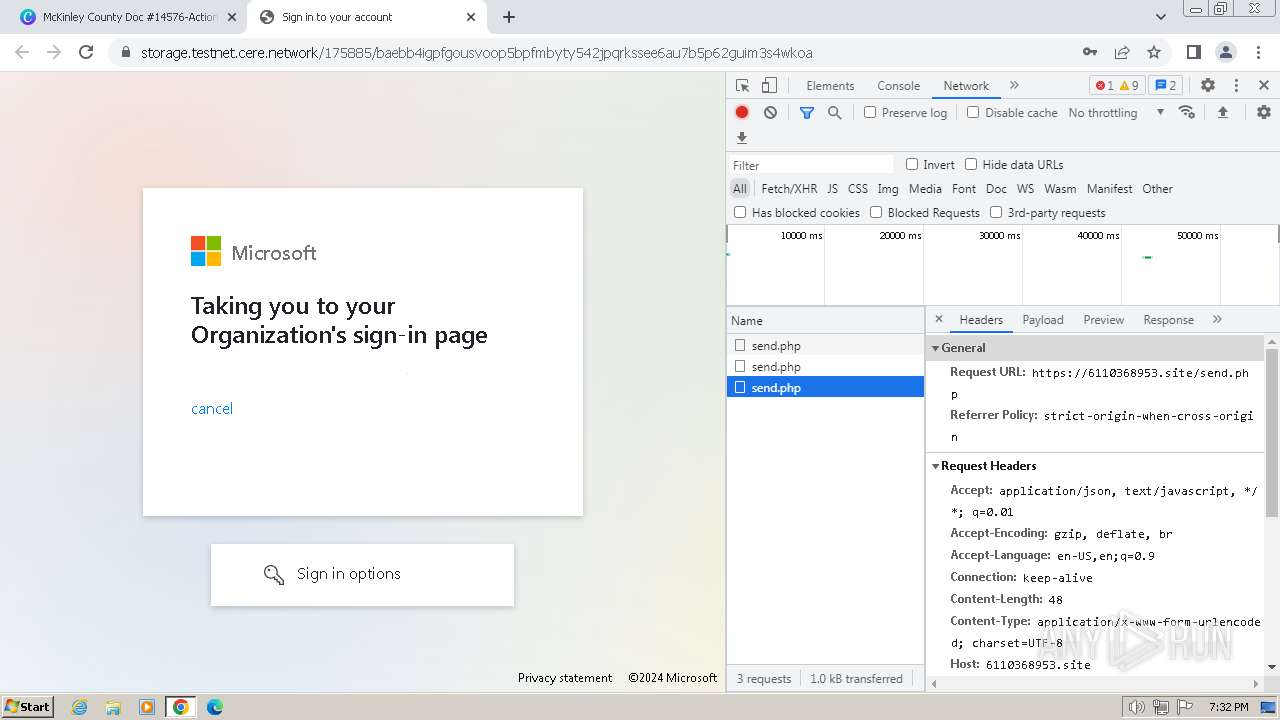Select the first send.php request
Screen dimensions: 1280x720
click(x=825, y=345)
